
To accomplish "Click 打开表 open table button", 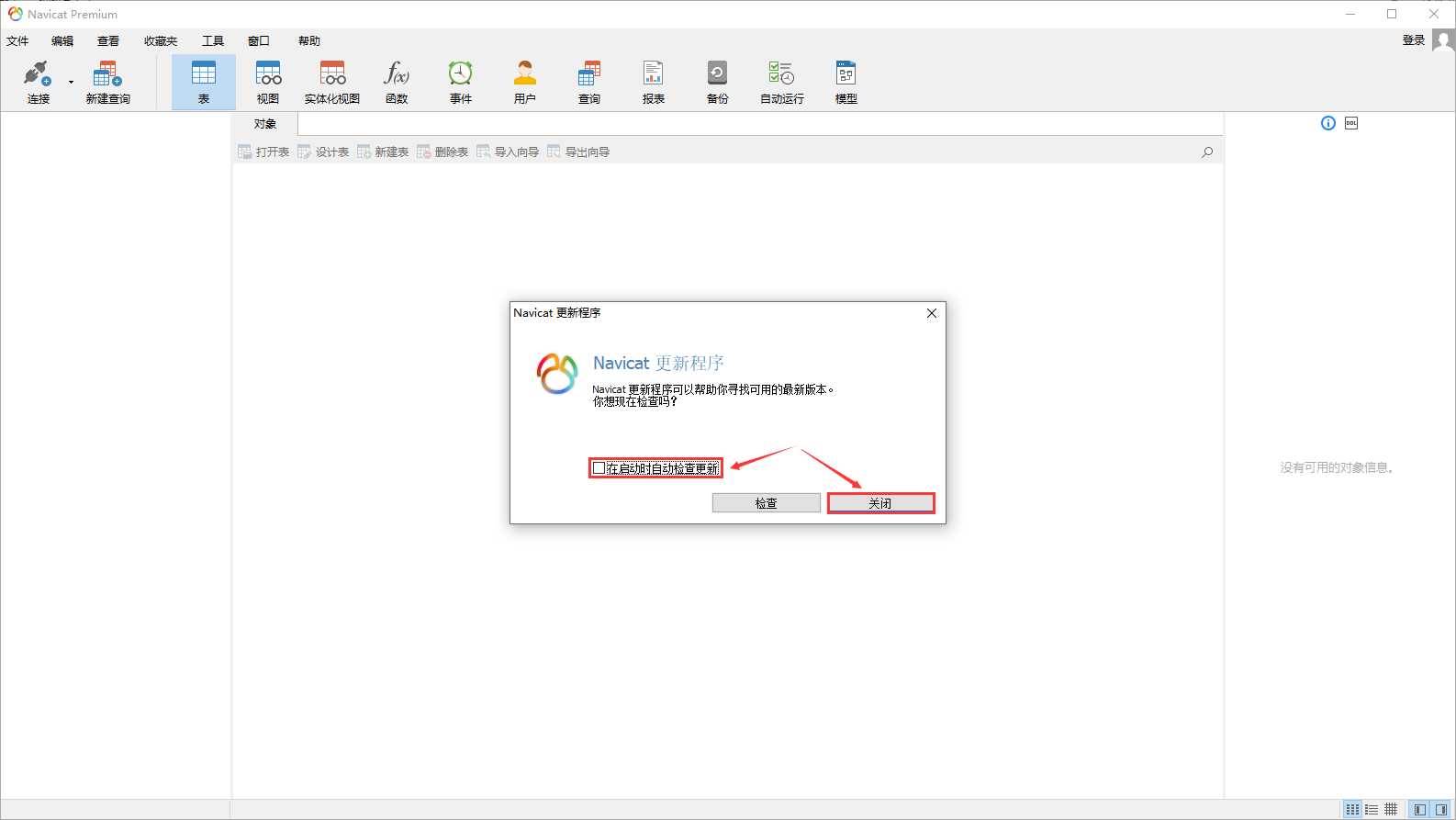I will click(x=263, y=152).
